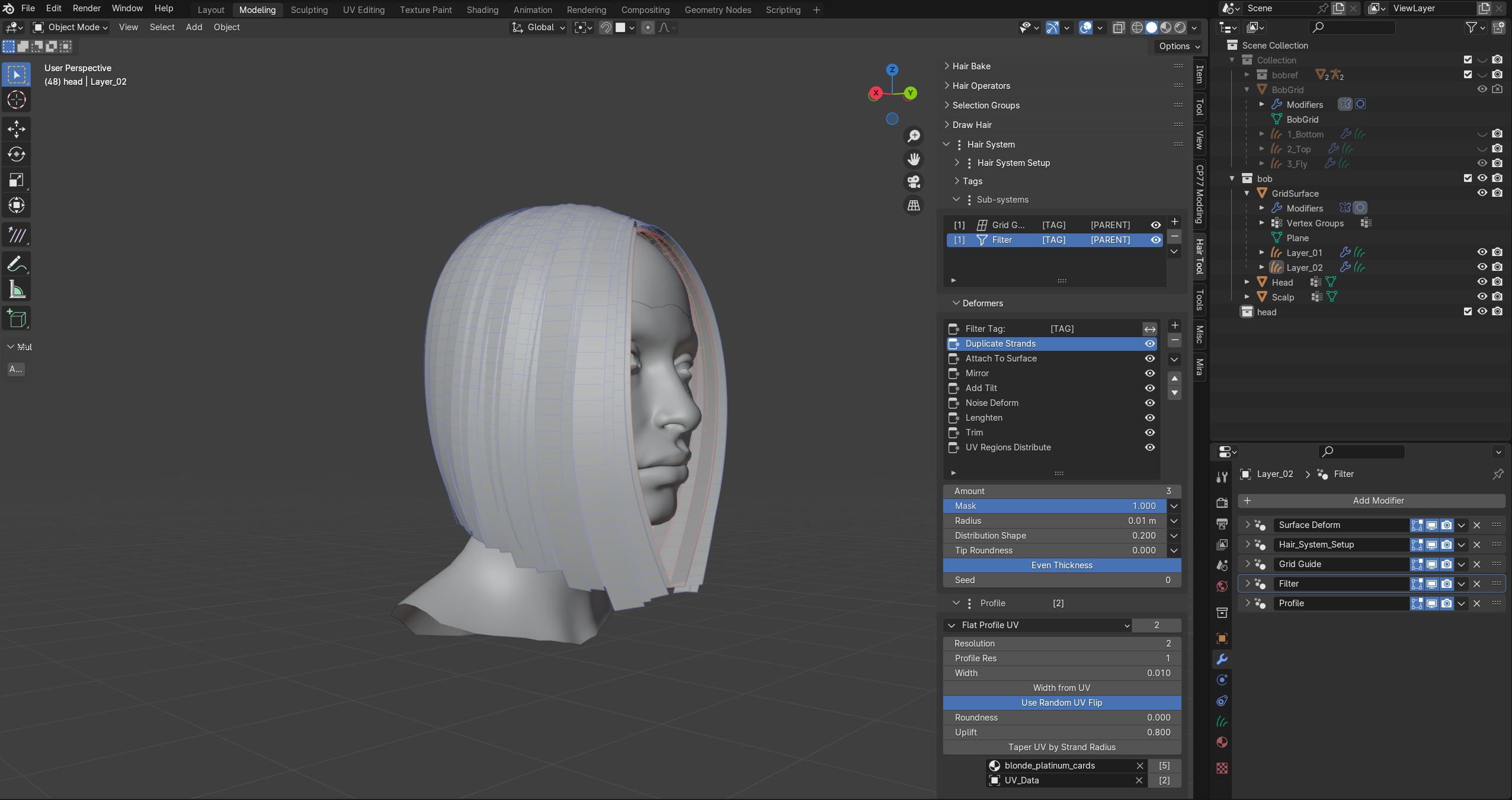Open the Modifiers wrench properties tab
Image resolution: width=1512 pixels, height=800 pixels.
tap(1222, 659)
